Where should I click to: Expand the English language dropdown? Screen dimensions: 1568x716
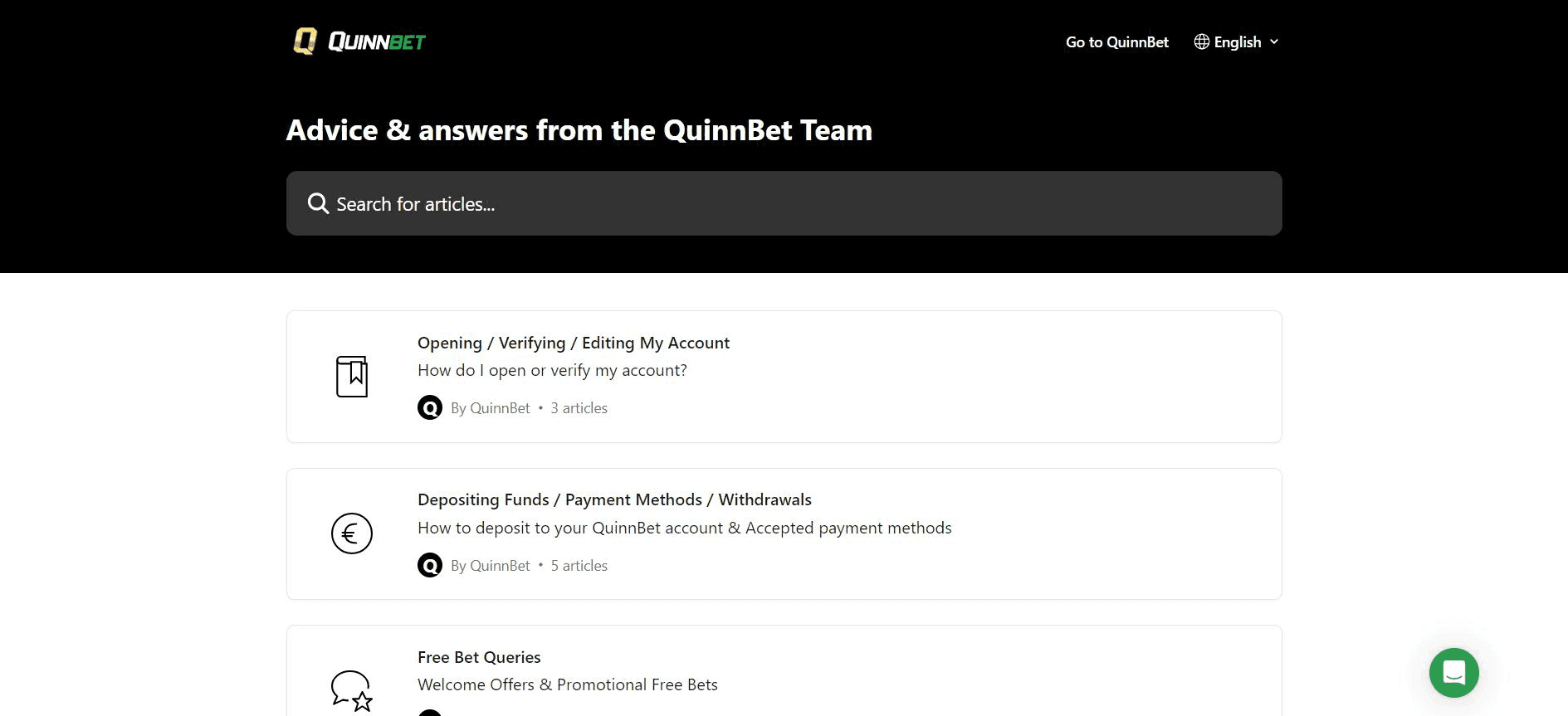(1237, 42)
